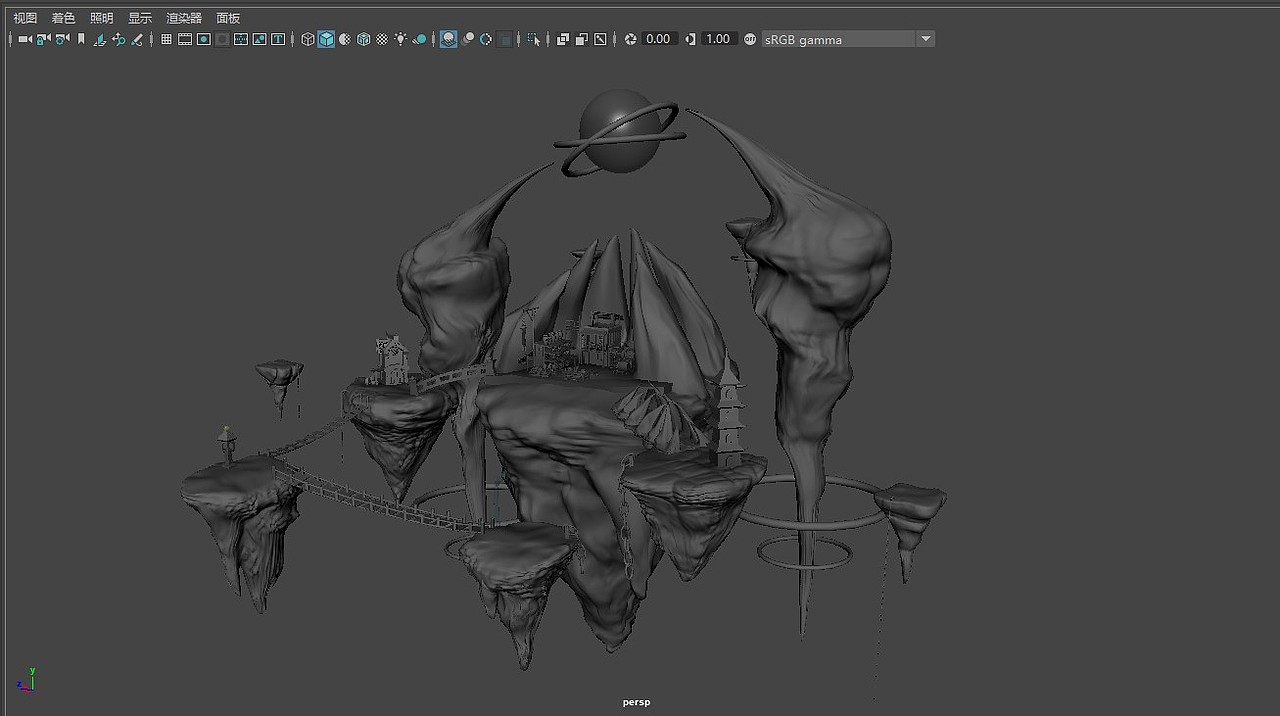Toggle the Lock Camera icon
1280x716 pixels.
point(43,39)
